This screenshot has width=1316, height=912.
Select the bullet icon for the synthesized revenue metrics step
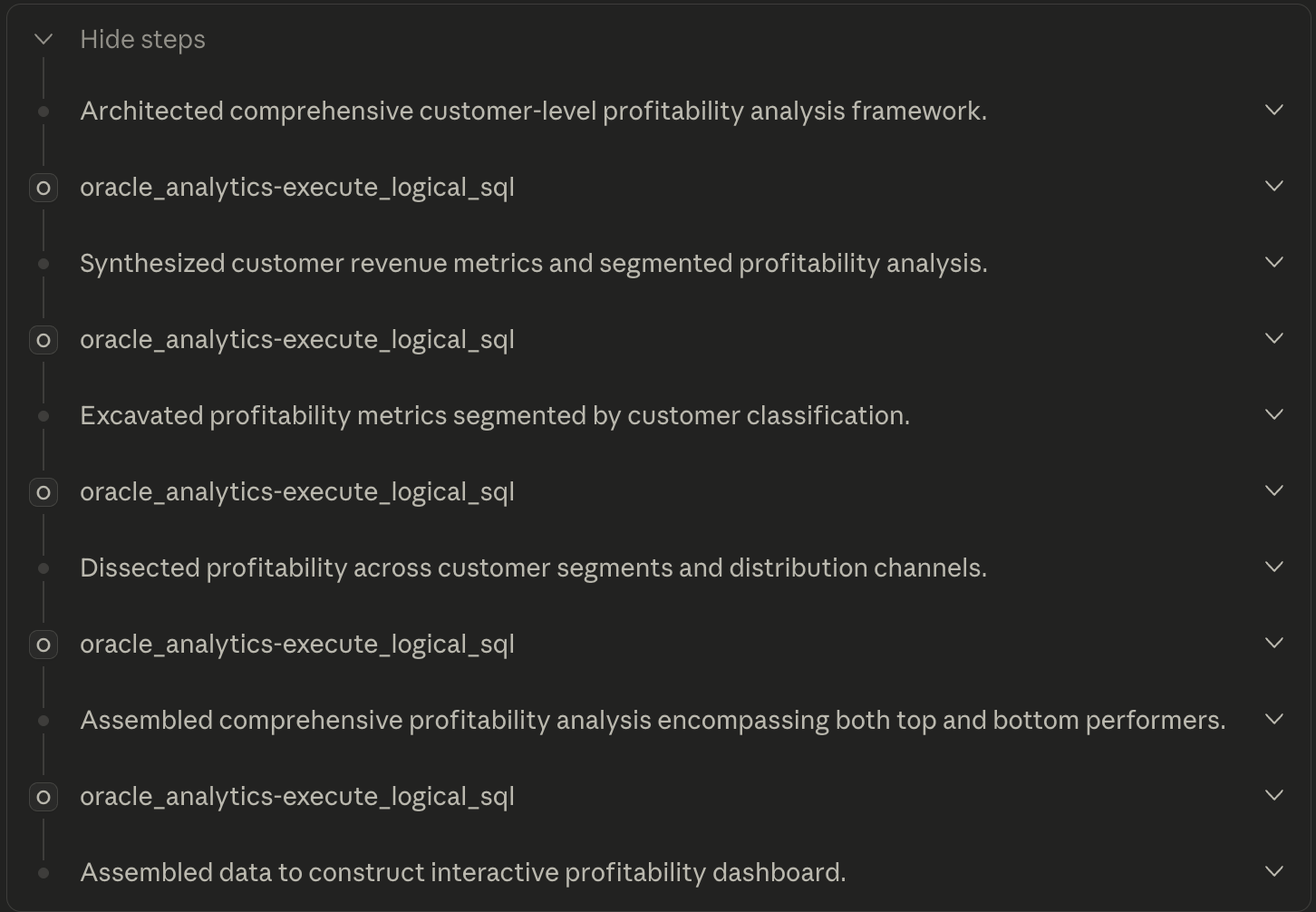(43, 263)
